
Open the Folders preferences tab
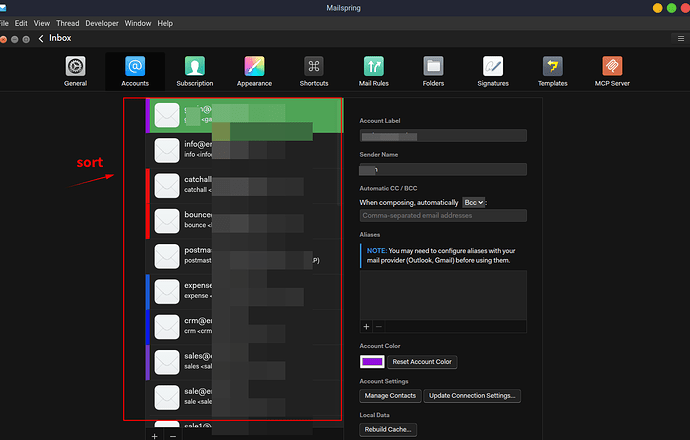point(433,71)
